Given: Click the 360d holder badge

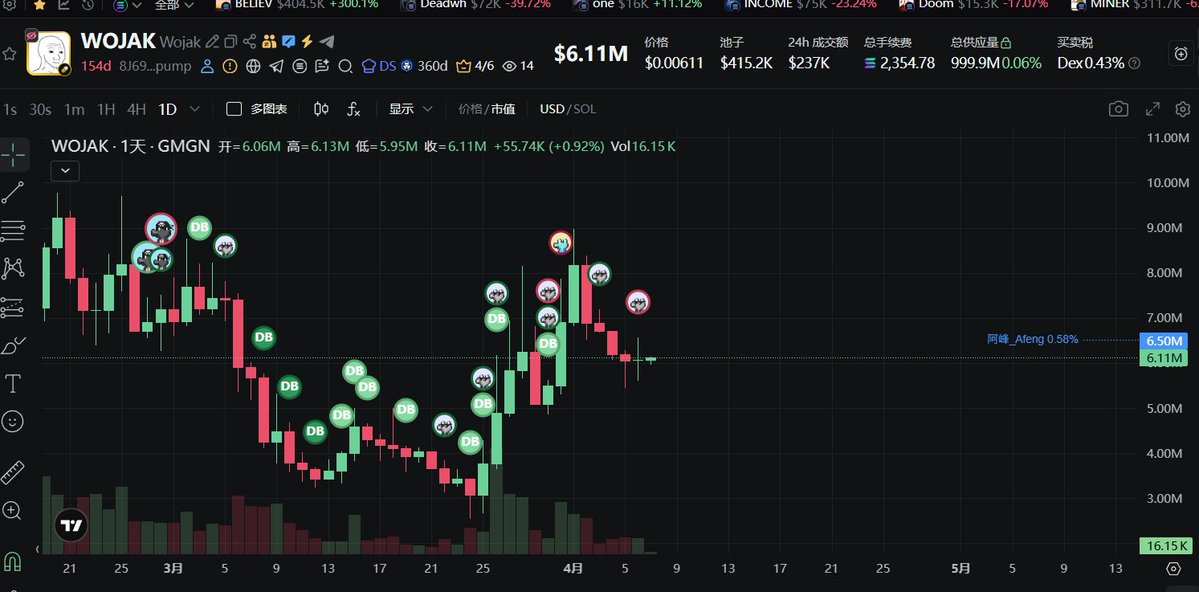Looking at the screenshot, I should 425,67.
